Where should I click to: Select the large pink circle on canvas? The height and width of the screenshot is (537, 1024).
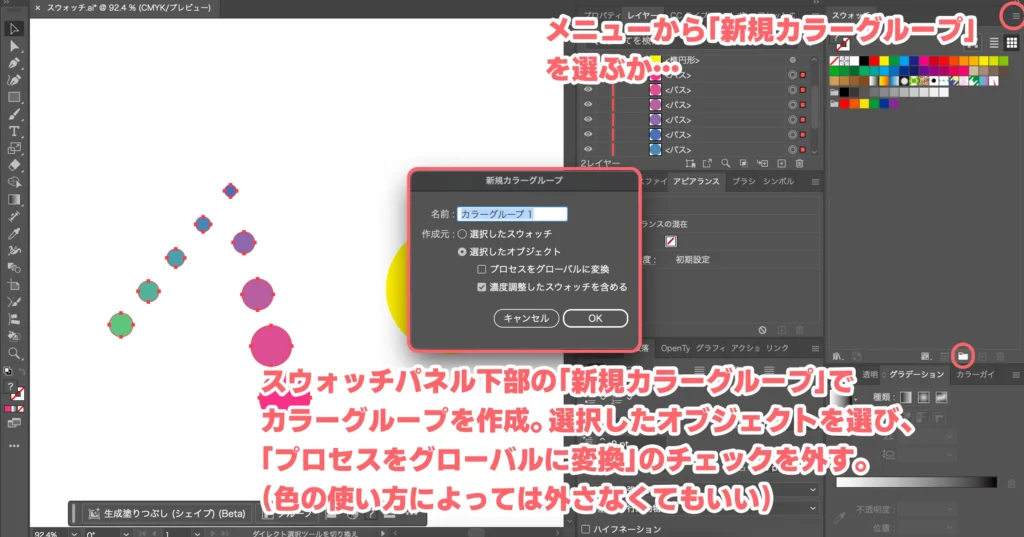click(271, 346)
